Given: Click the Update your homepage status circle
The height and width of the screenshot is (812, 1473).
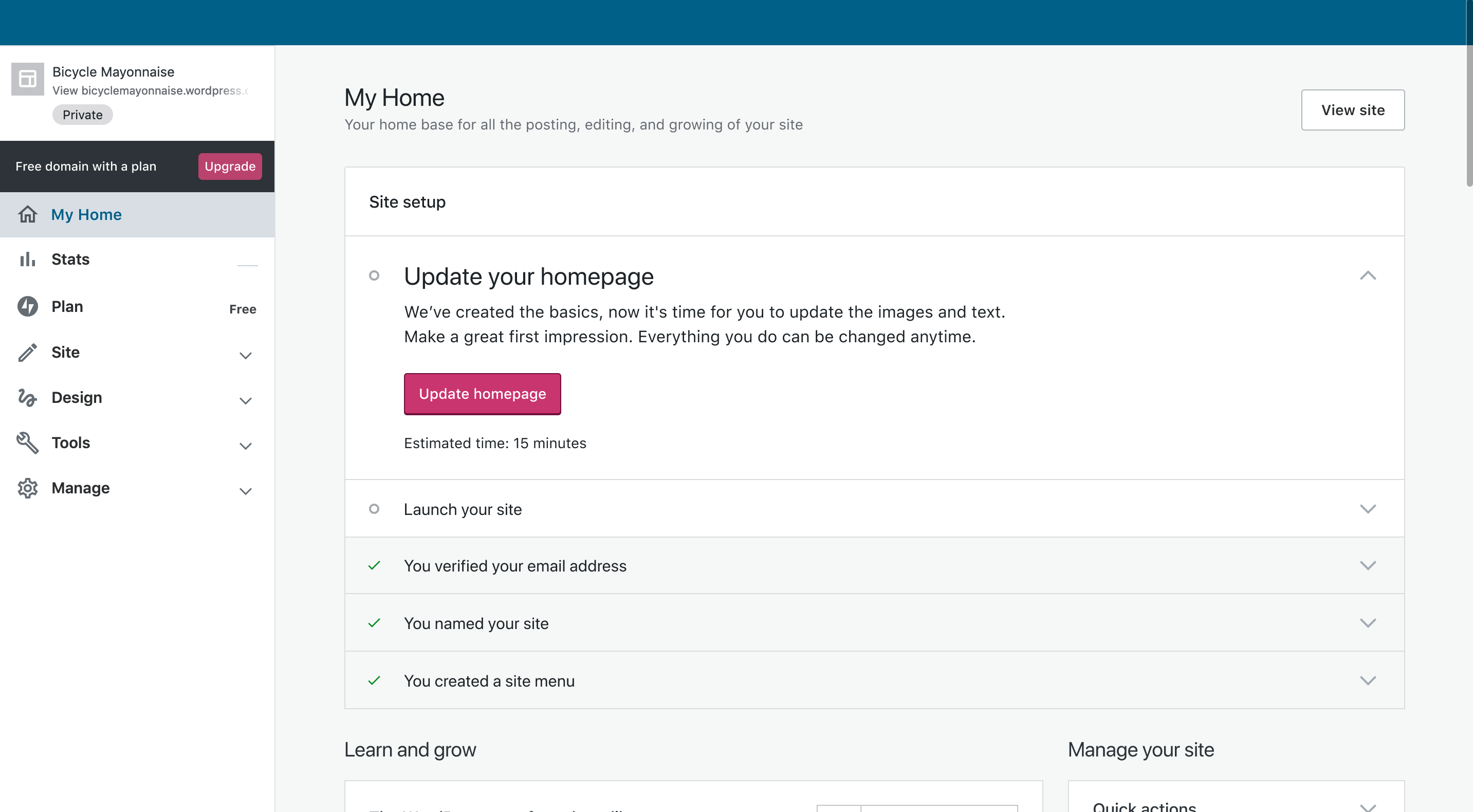Looking at the screenshot, I should (374, 275).
